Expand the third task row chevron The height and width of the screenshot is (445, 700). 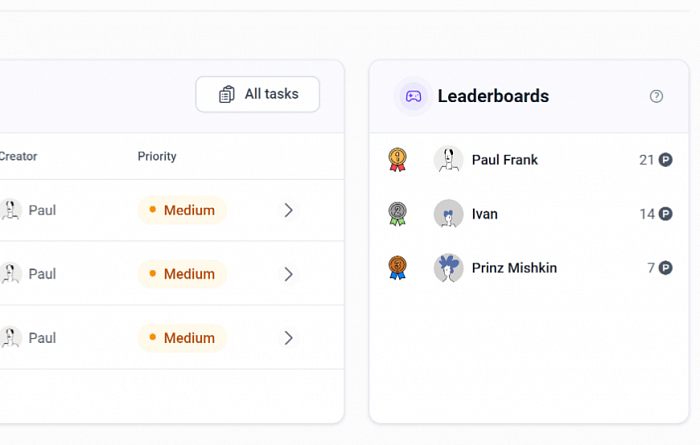288,338
